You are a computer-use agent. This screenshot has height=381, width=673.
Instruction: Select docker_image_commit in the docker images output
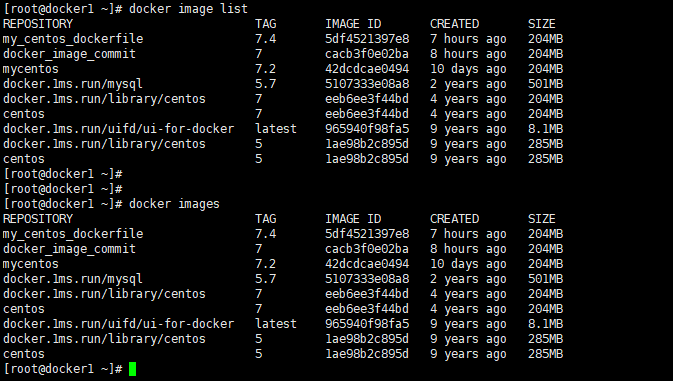coord(70,249)
